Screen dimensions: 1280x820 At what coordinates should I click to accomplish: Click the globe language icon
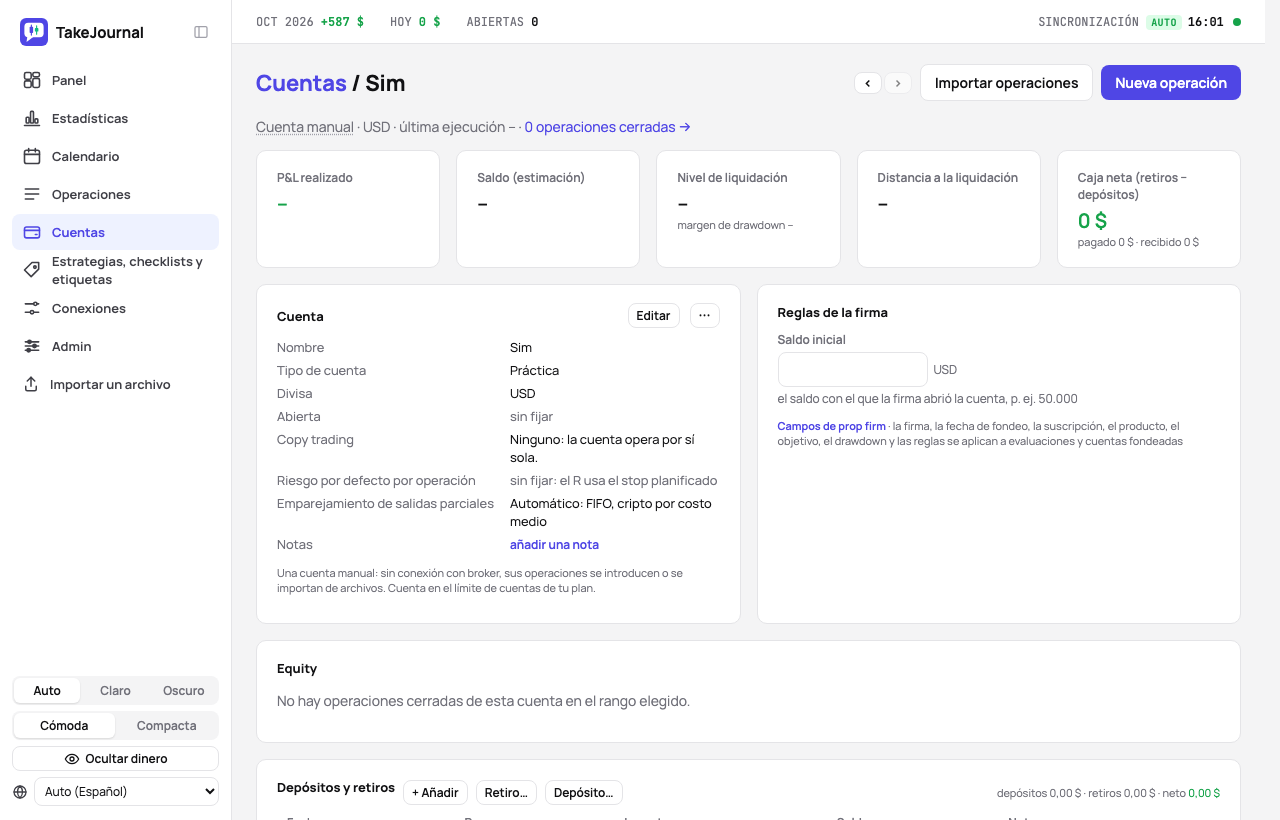20,792
